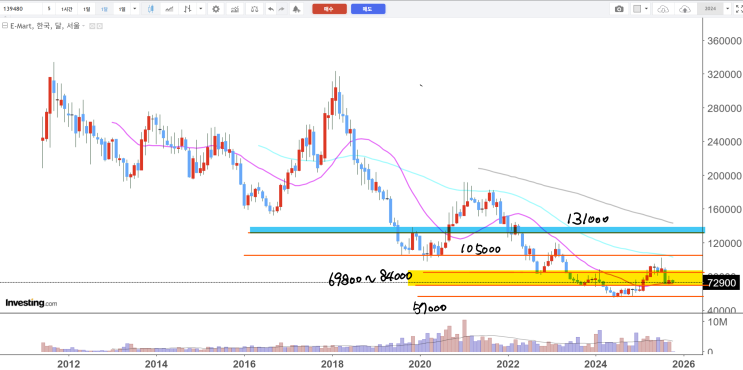Collapse the E-Mart legend expander

coord(5,26)
